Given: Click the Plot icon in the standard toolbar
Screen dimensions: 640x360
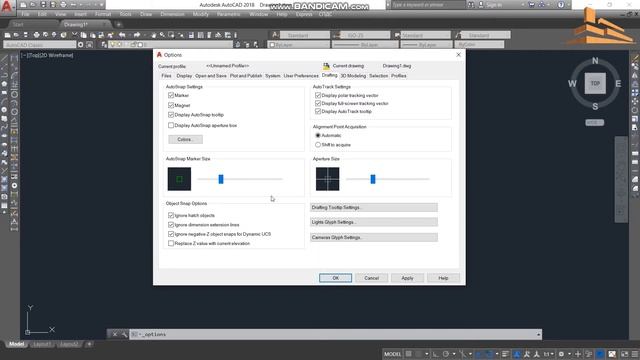Looking at the screenshot, I should click(36, 35).
